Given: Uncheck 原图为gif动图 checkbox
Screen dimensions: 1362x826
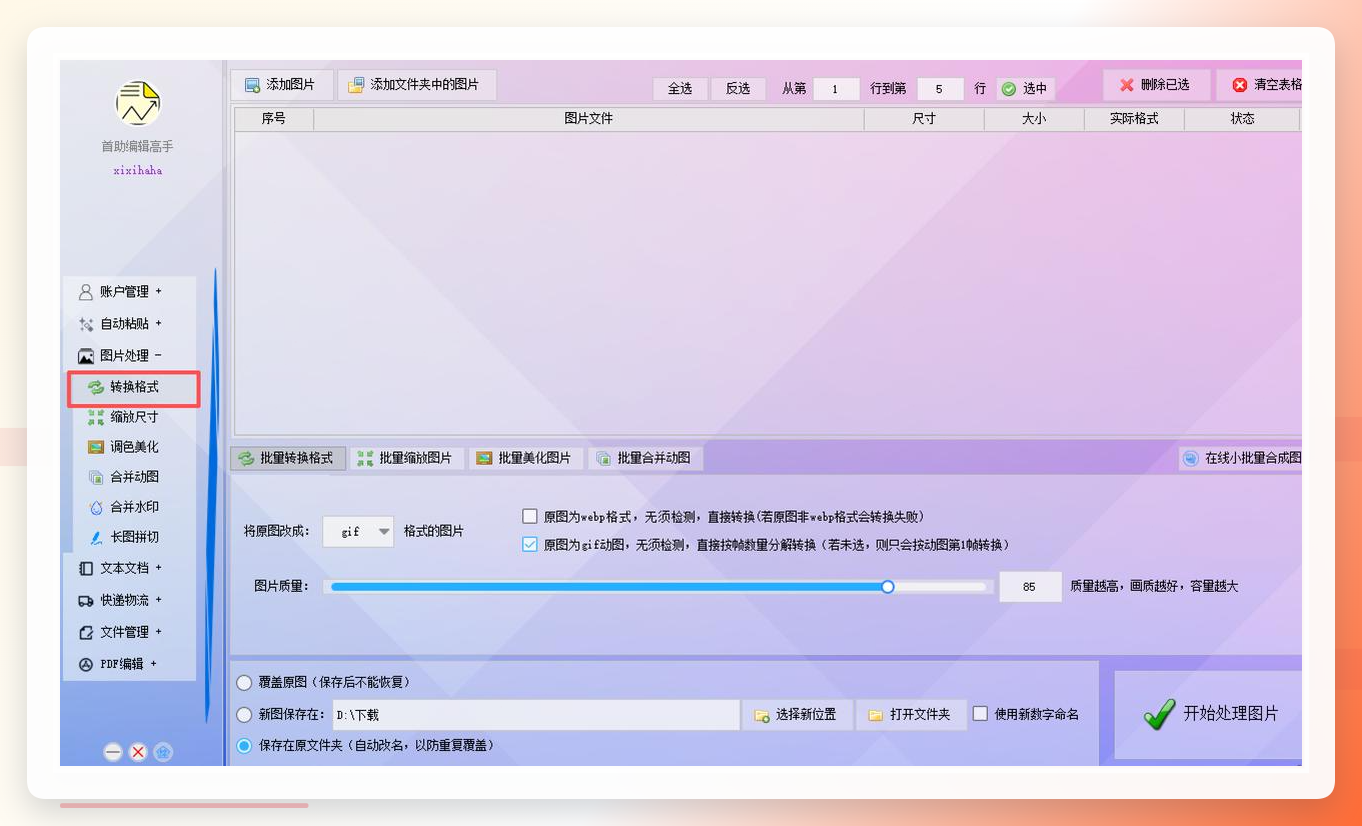Looking at the screenshot, I should (530, 545).
